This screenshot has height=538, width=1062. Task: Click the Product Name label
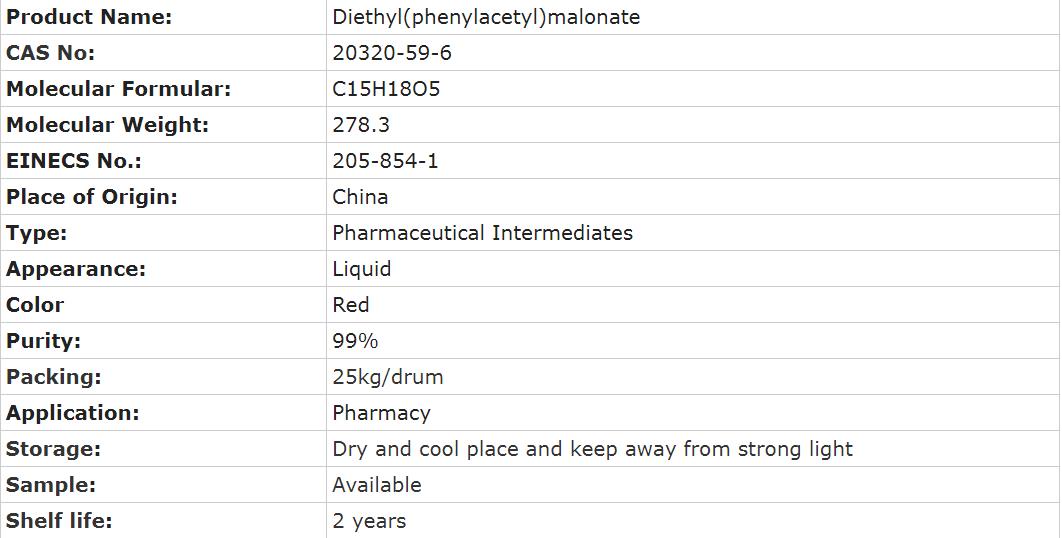click(x=89, y=17)
